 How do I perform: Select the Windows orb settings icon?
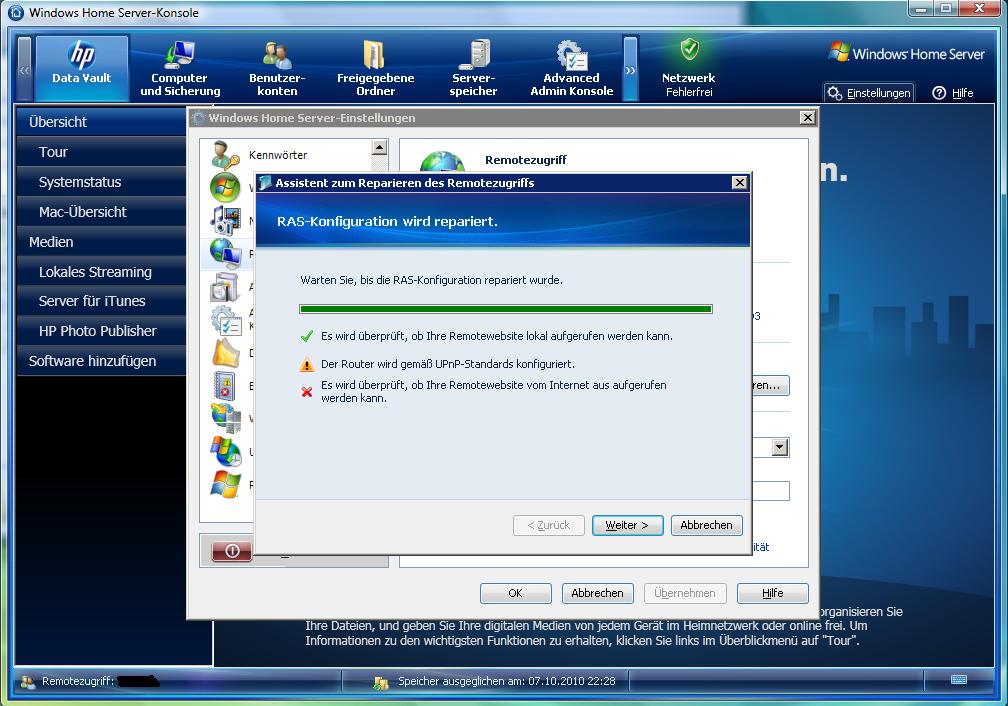pos(225,187)
